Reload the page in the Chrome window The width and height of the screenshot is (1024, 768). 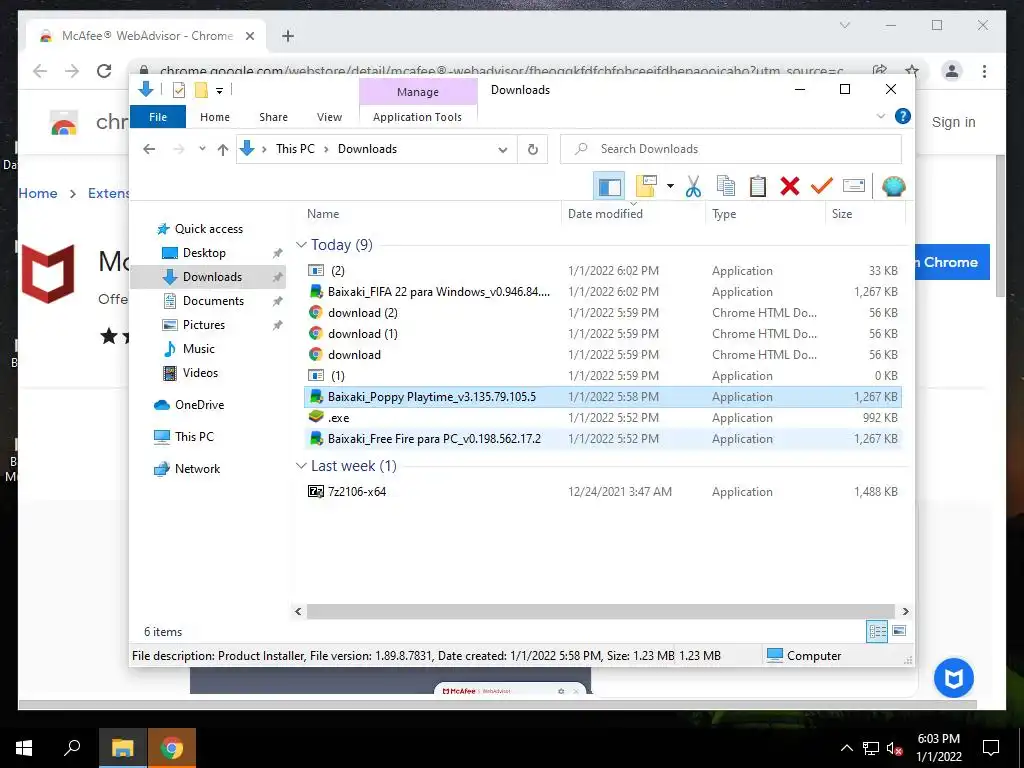click(104, 71)
